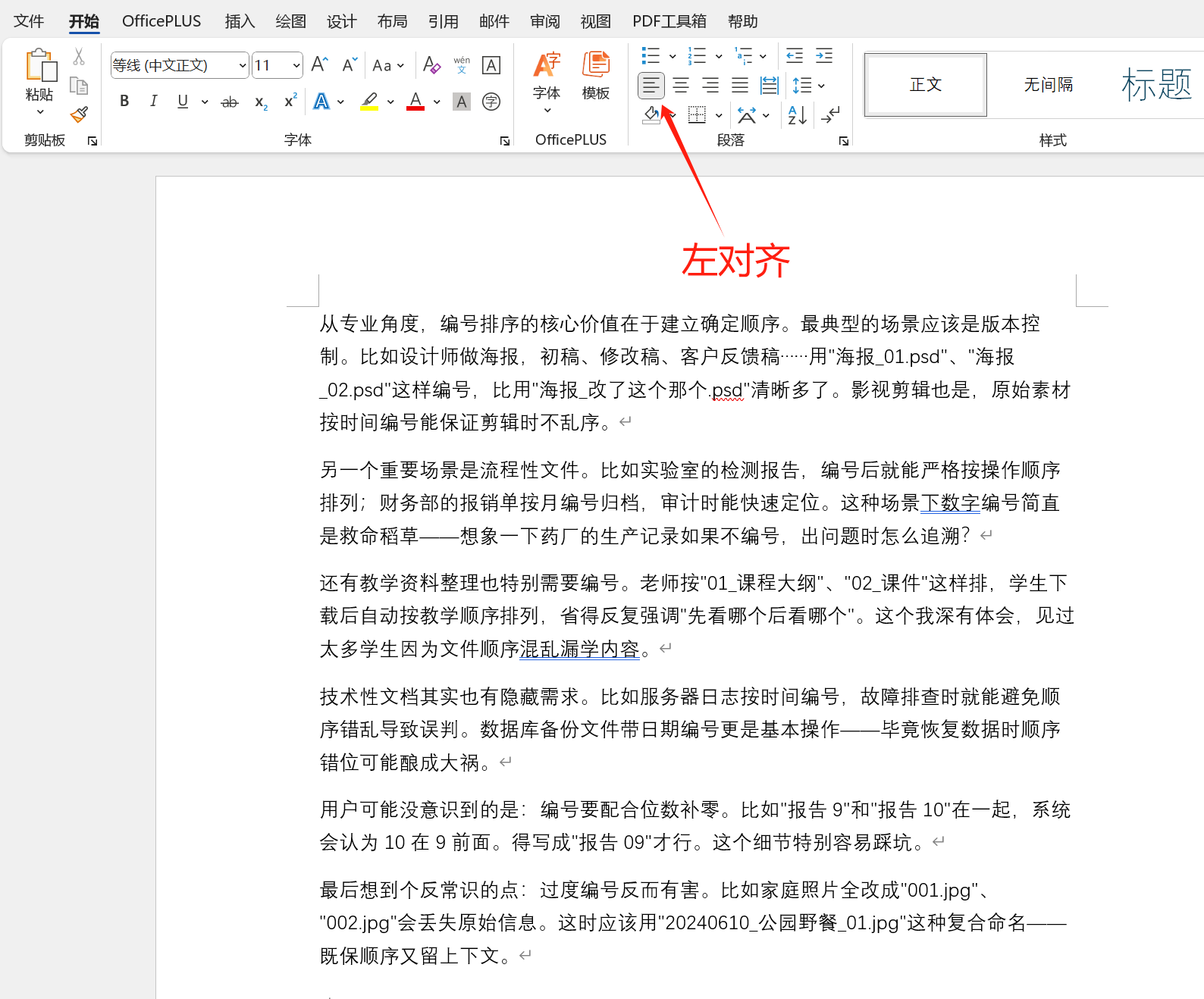
Task: Toggle italic formatting
Action: (x=154, y=101)
